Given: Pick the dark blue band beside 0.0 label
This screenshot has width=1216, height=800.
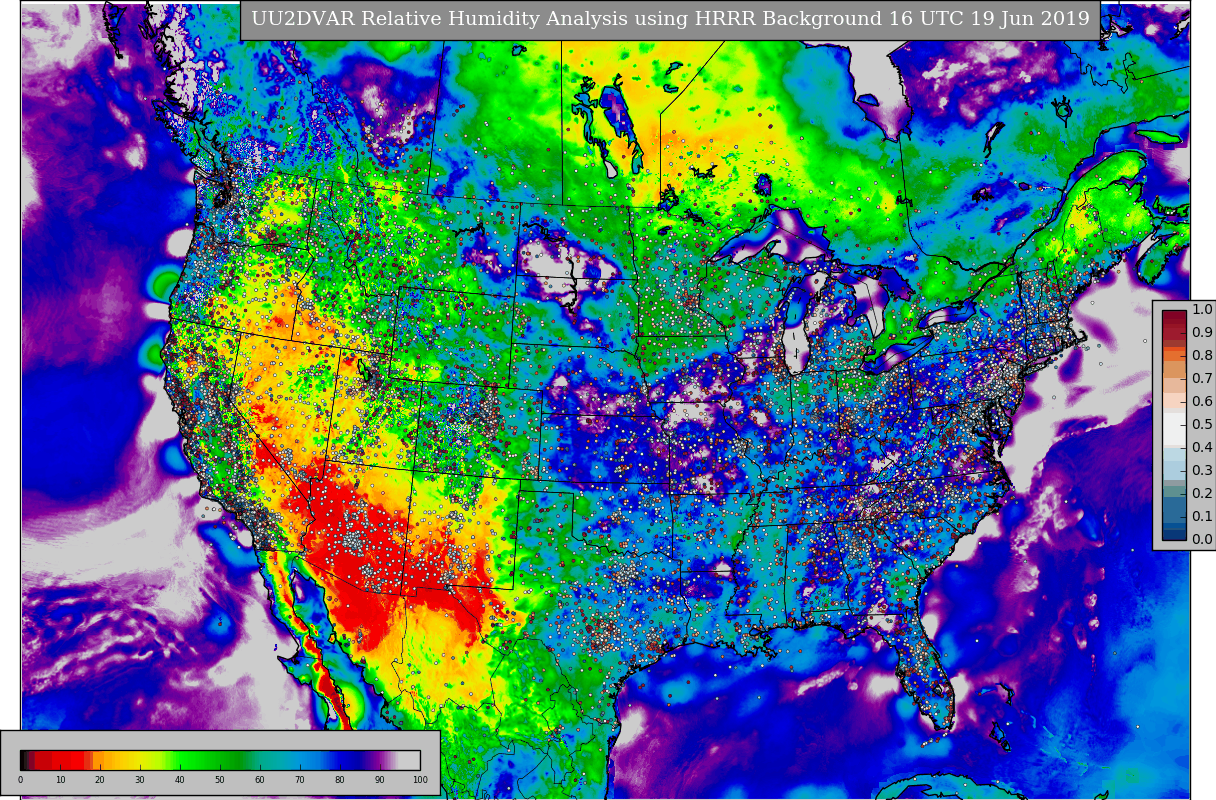Looking at the screenshot, I should tap(1174, 534).
